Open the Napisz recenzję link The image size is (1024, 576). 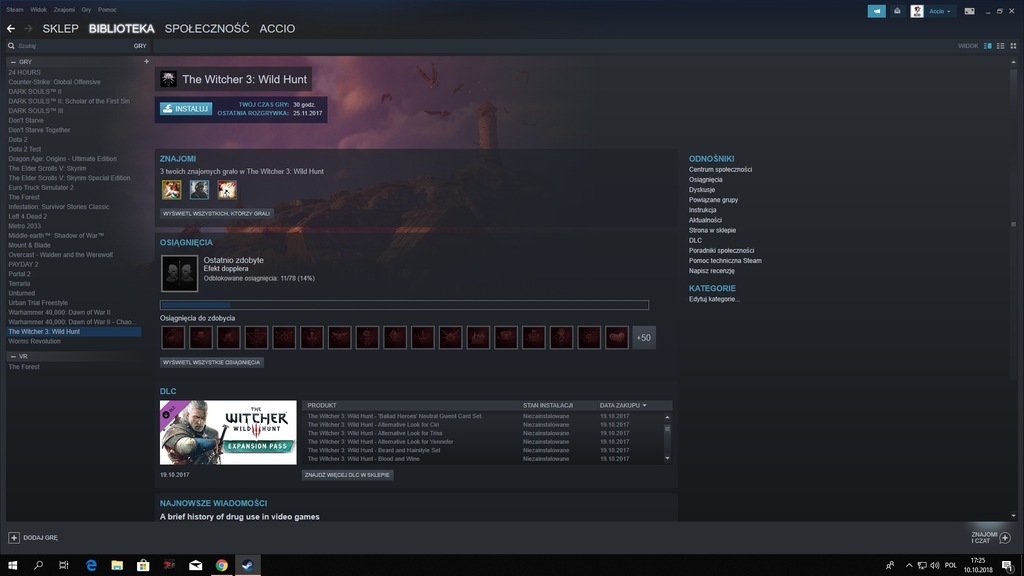(712, 271)
